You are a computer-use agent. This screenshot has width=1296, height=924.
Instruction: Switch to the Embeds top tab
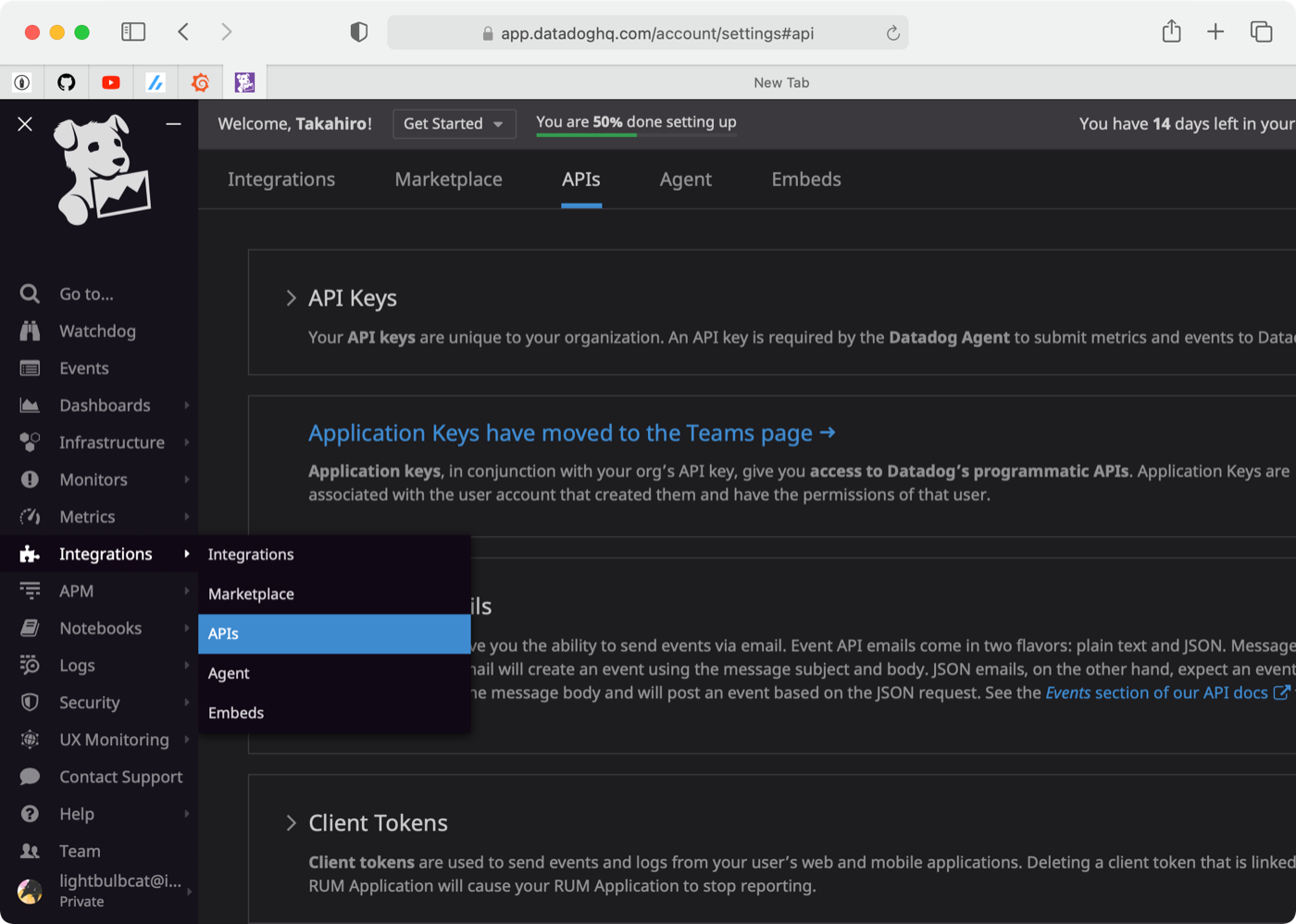806,180
